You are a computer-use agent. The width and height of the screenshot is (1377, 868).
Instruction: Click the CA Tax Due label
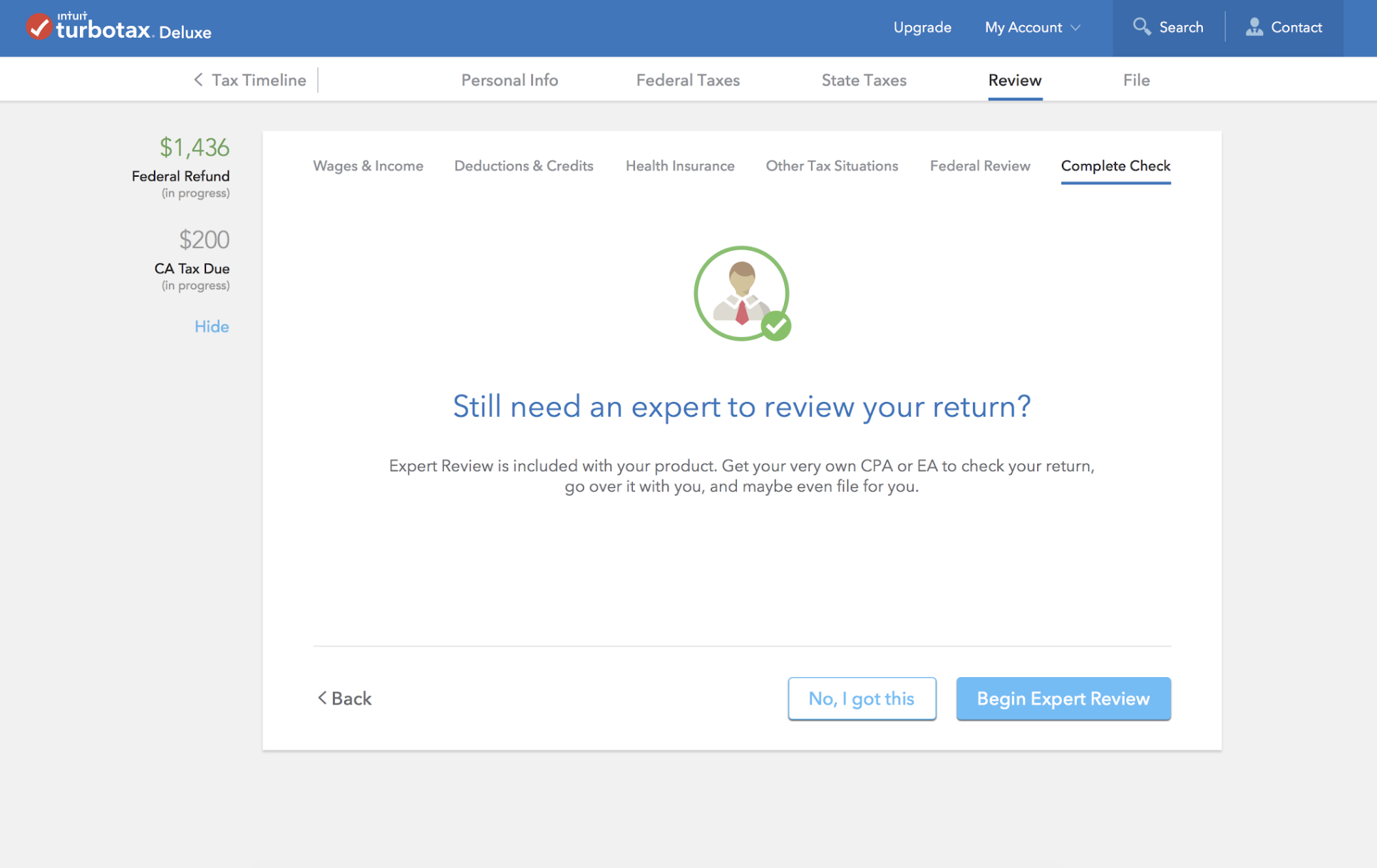coord(192,269)
